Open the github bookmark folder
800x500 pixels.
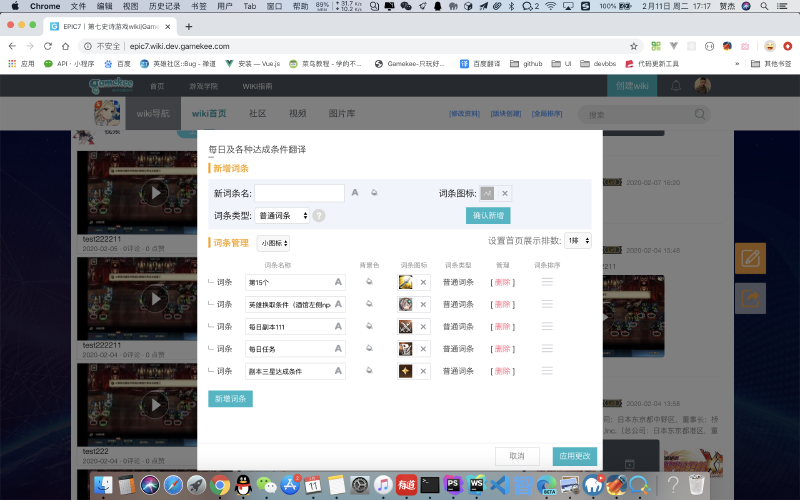526,64
